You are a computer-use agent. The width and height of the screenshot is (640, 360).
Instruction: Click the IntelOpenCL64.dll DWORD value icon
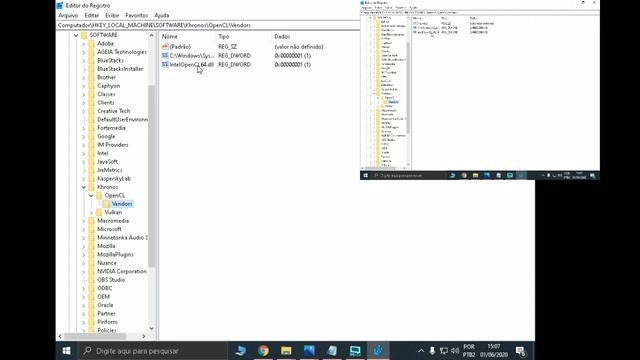pos(165,64)
